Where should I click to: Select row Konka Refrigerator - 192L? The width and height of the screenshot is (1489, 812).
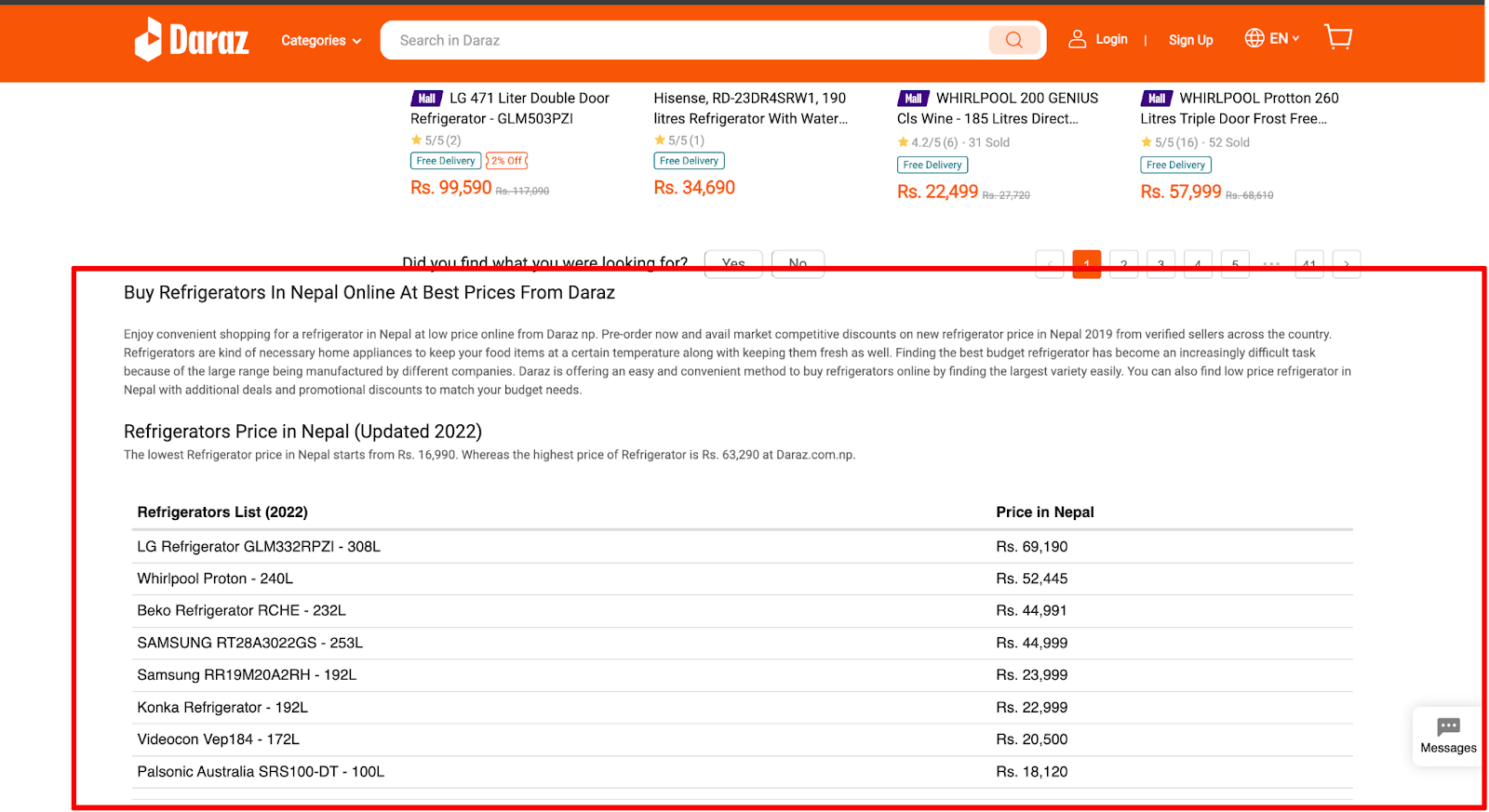[743, 708]
